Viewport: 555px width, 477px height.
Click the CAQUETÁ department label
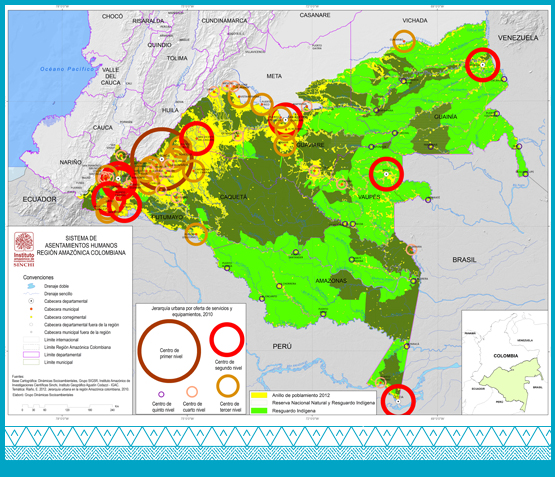click(233, 197)
